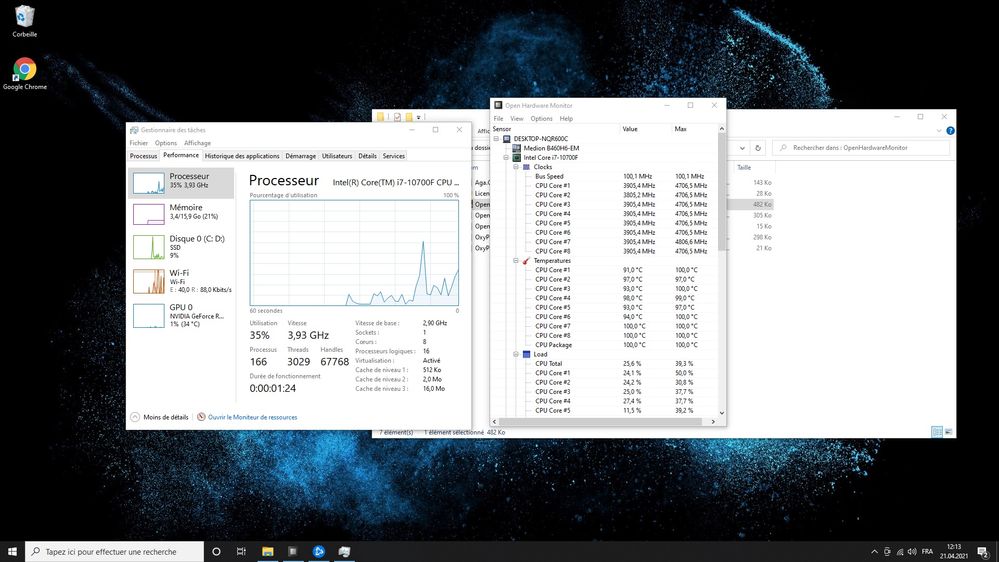999x562 pixels.
Task: Click the scroll-down arrow in Open Hardware Monitor
Action: click(x=721, y=413)
